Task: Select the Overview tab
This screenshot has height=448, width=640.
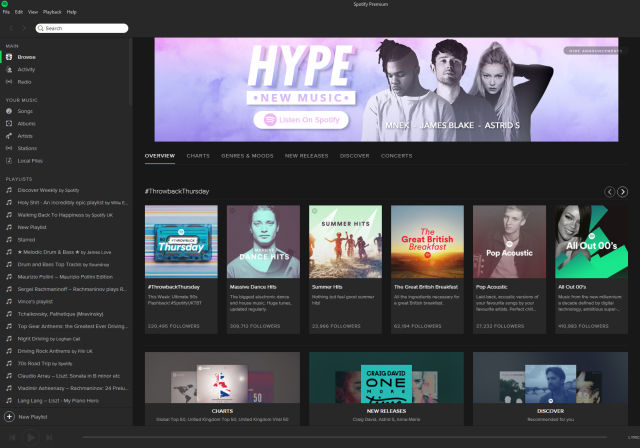Action: (160, 156)
